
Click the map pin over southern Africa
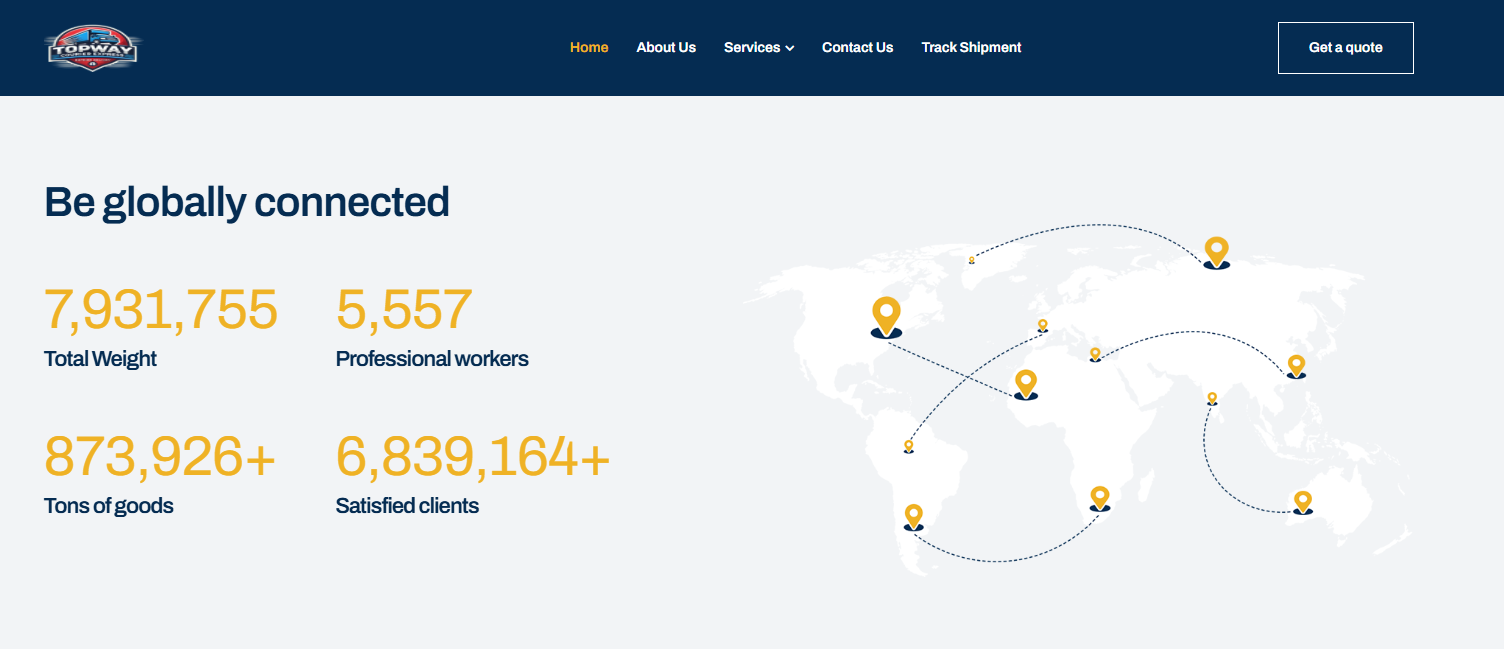tap(1100, 497)
